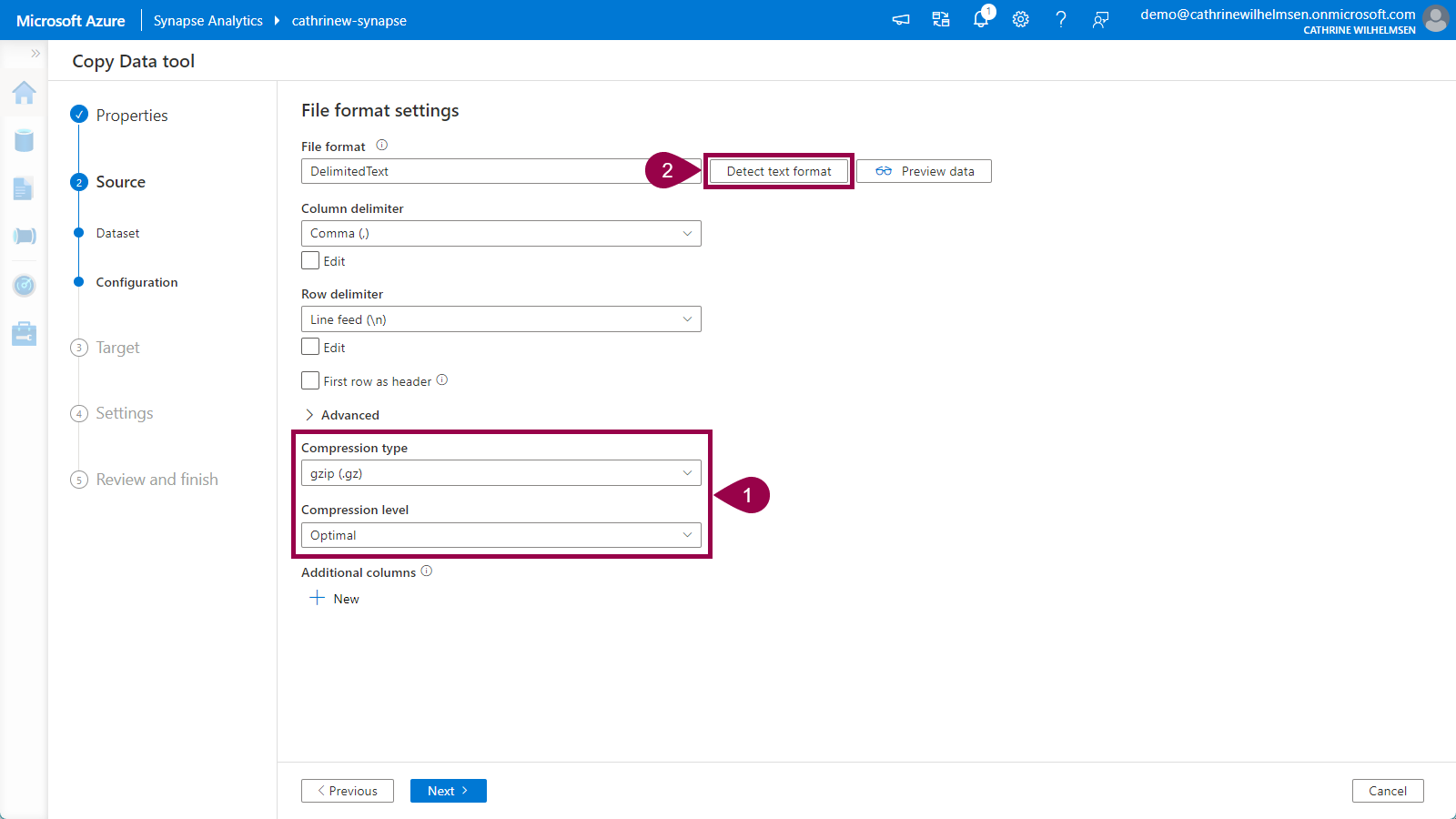The width and height of the screenshot is (1456, 819).
Task: Click the help question mark icon
Action: pyautogui.click(x=1060, y=20)
